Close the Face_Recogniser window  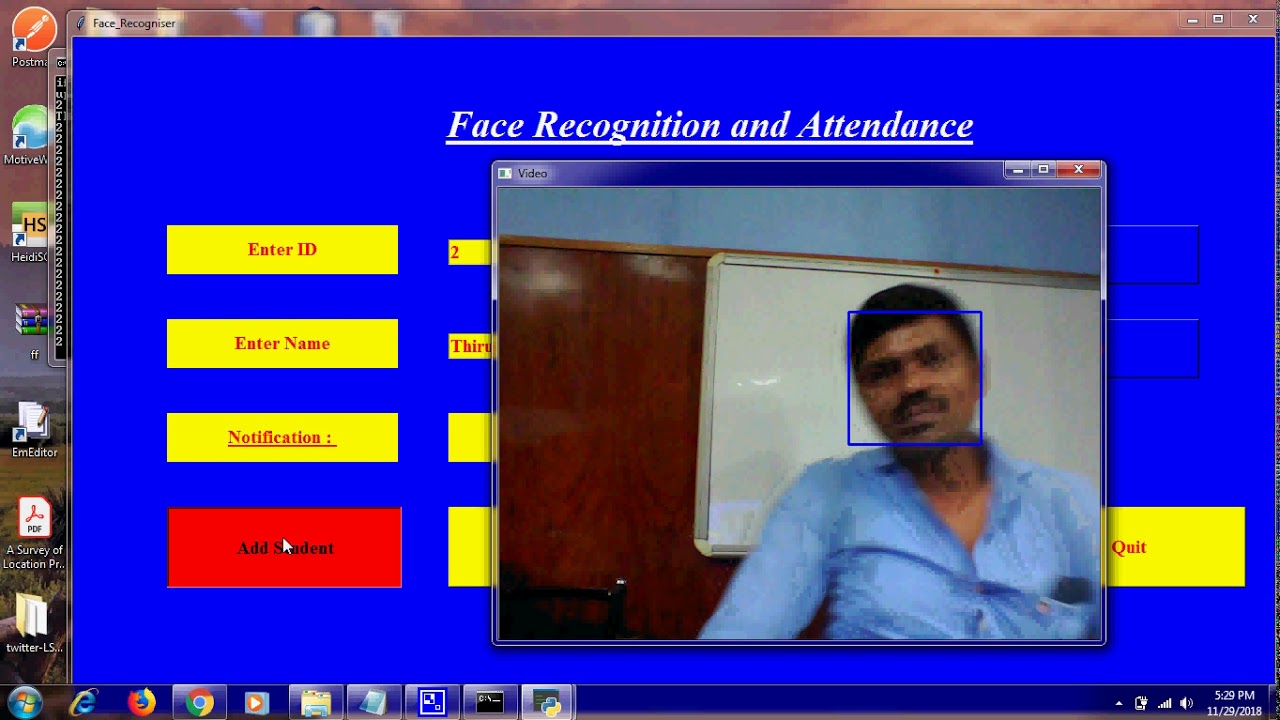[x=1253, y=19]
